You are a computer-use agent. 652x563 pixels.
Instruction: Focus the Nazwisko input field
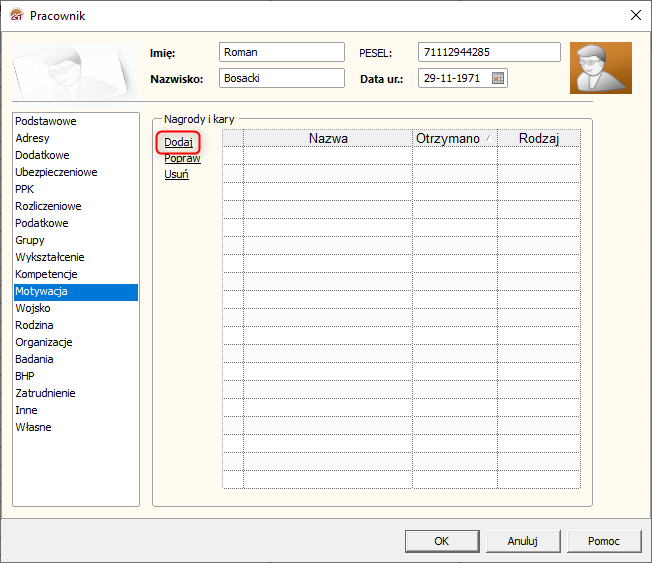coord(281,78)
